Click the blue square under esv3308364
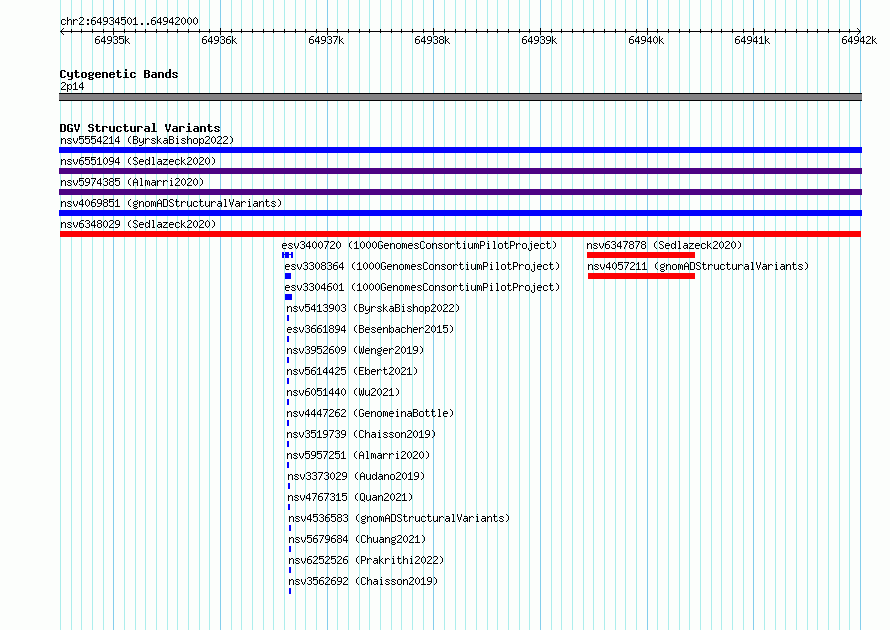 288,276
